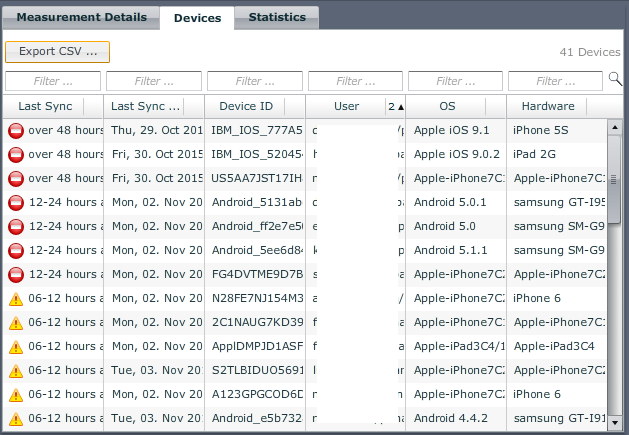629x435 pixels.
Task: Click the magnifier search icon beside filters
Action: coord(615,79)
